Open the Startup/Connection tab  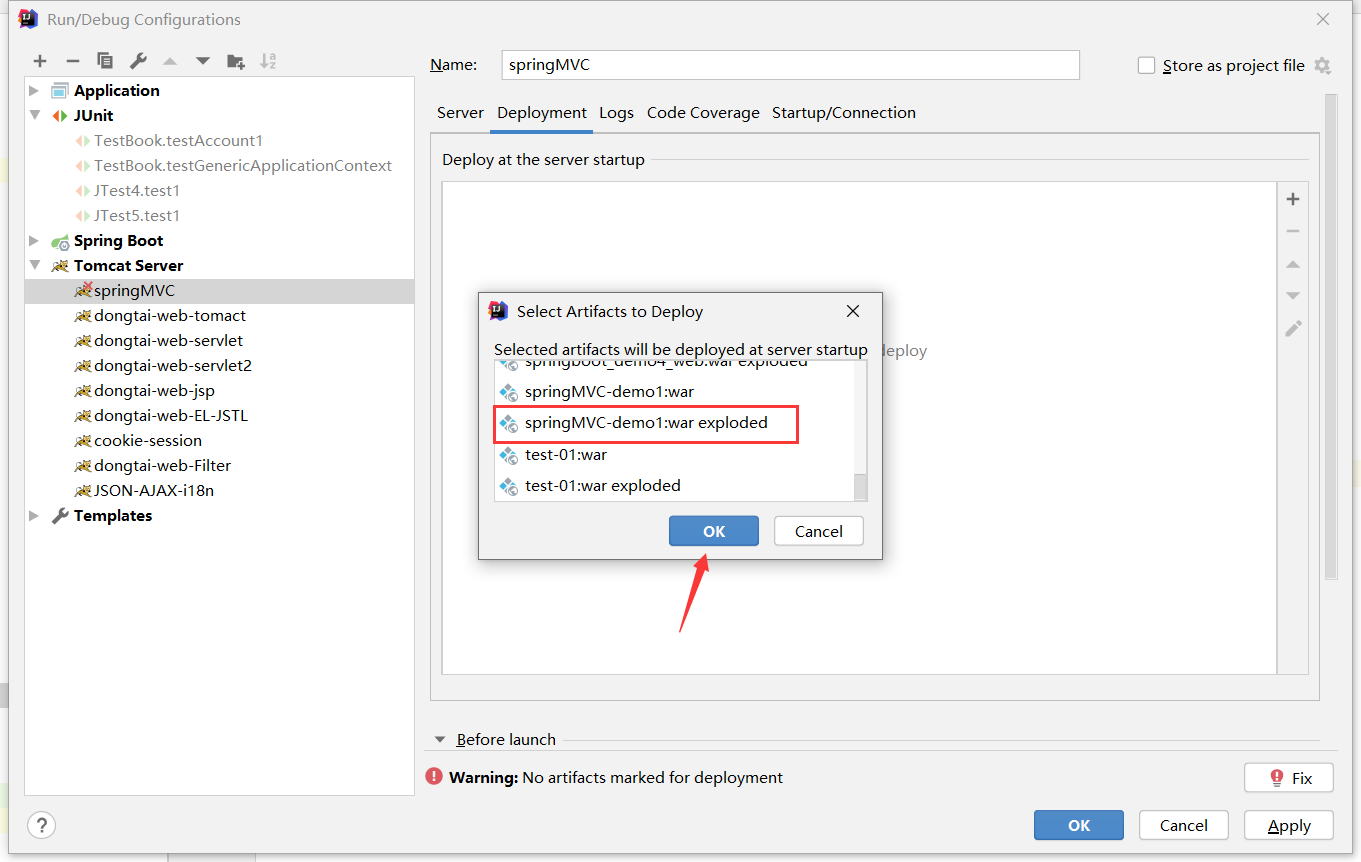click(844, 112)
